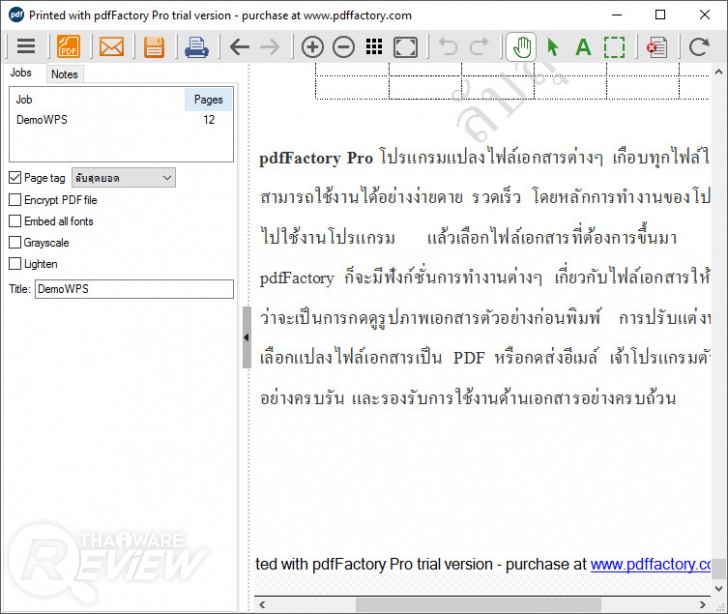Go back with the left arrow
728x614 pixels.
pos(240,47)
